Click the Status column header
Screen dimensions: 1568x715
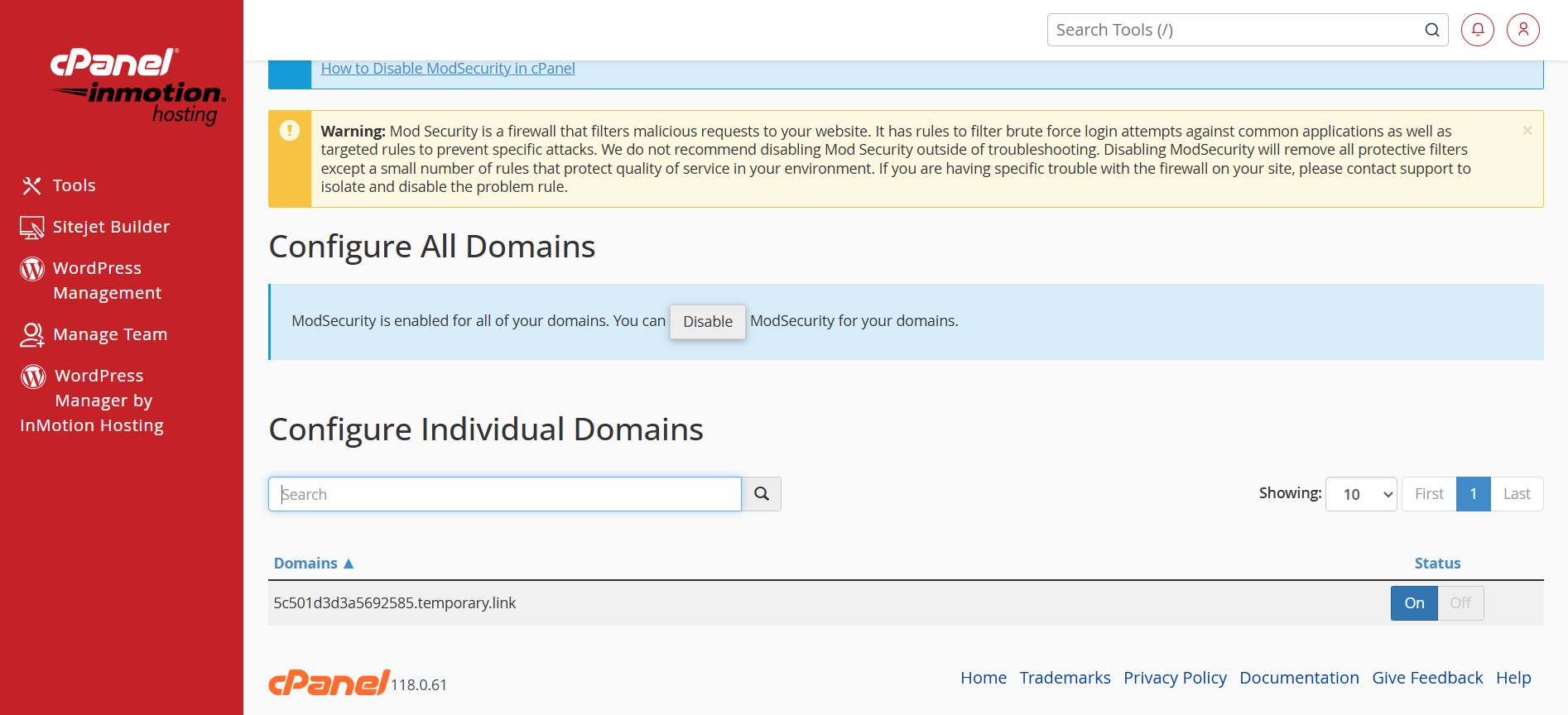click(x=1437, y=564)
